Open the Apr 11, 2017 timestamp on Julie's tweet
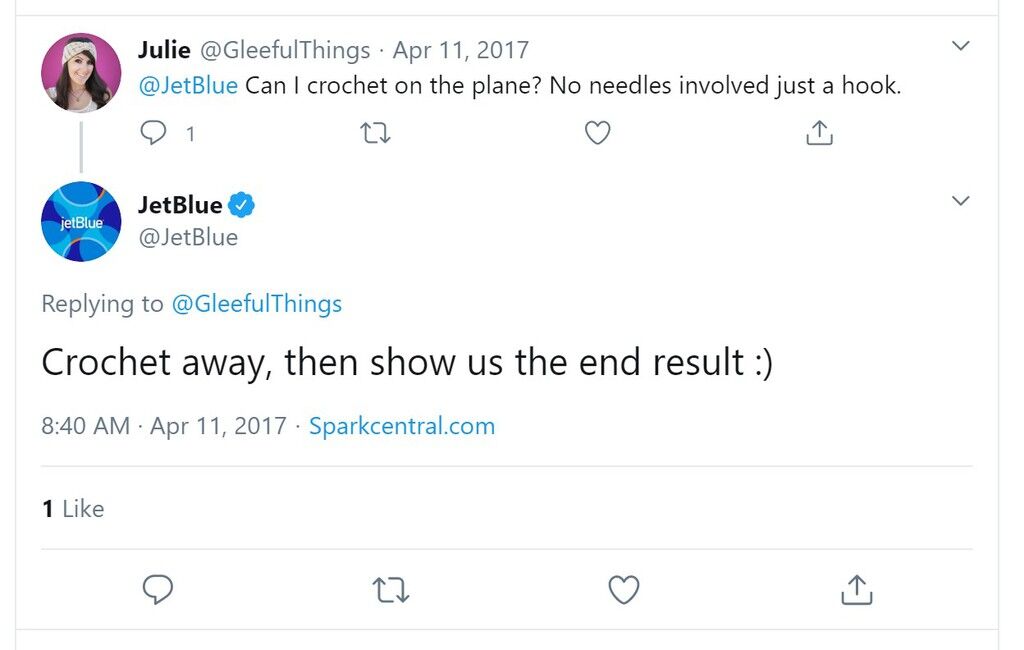This screenshot has width=1024, height=650. click(460, 50)
